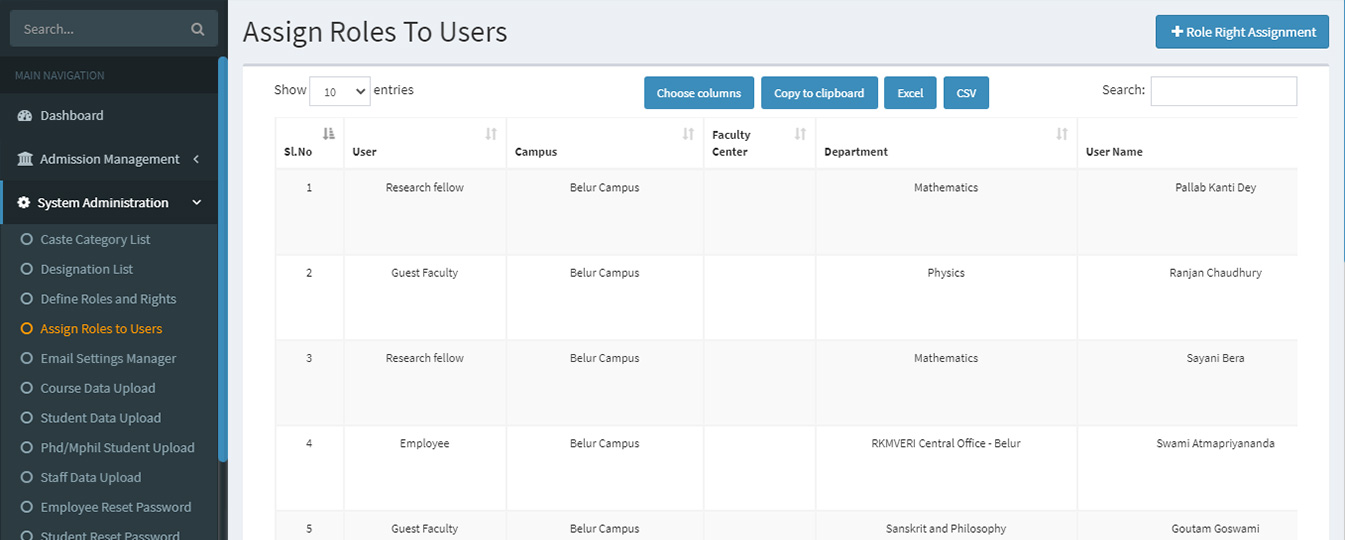Screen dimensions: 1345x540
Task: Click the System Administration gear icon
Action: tap(25, 203)
